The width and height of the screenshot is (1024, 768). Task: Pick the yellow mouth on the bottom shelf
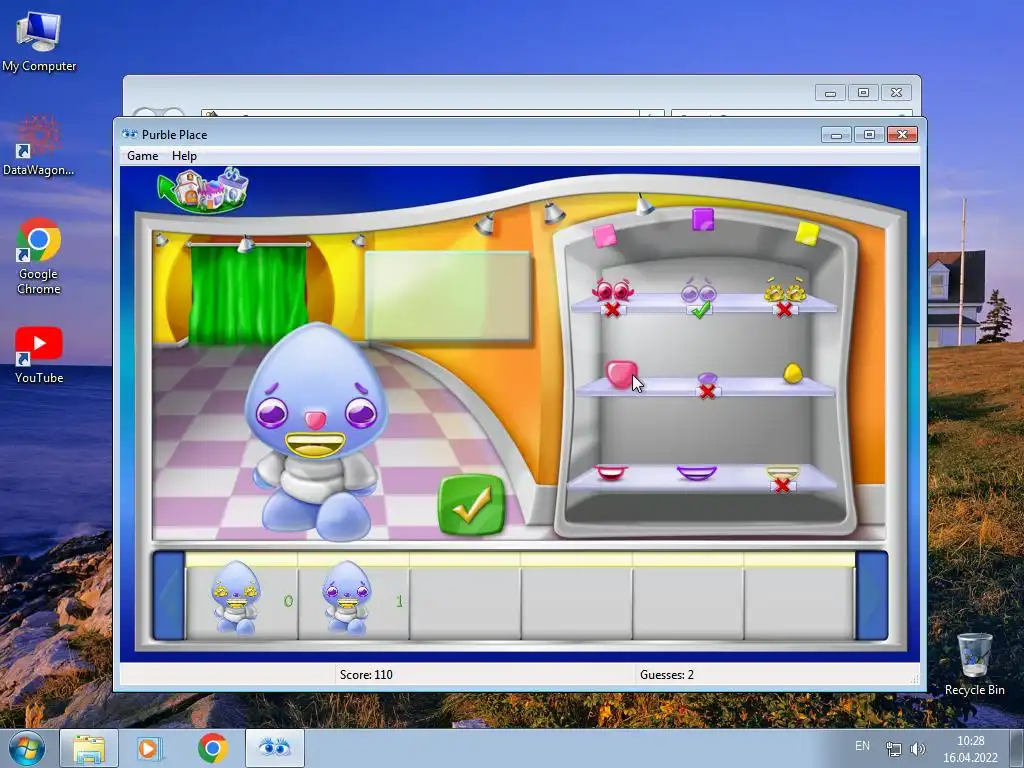pos(782,472)
